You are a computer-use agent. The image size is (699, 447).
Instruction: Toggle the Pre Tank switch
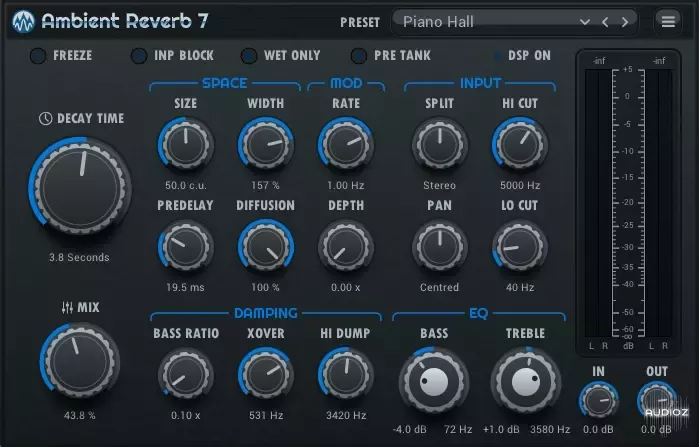pos(358,56)
